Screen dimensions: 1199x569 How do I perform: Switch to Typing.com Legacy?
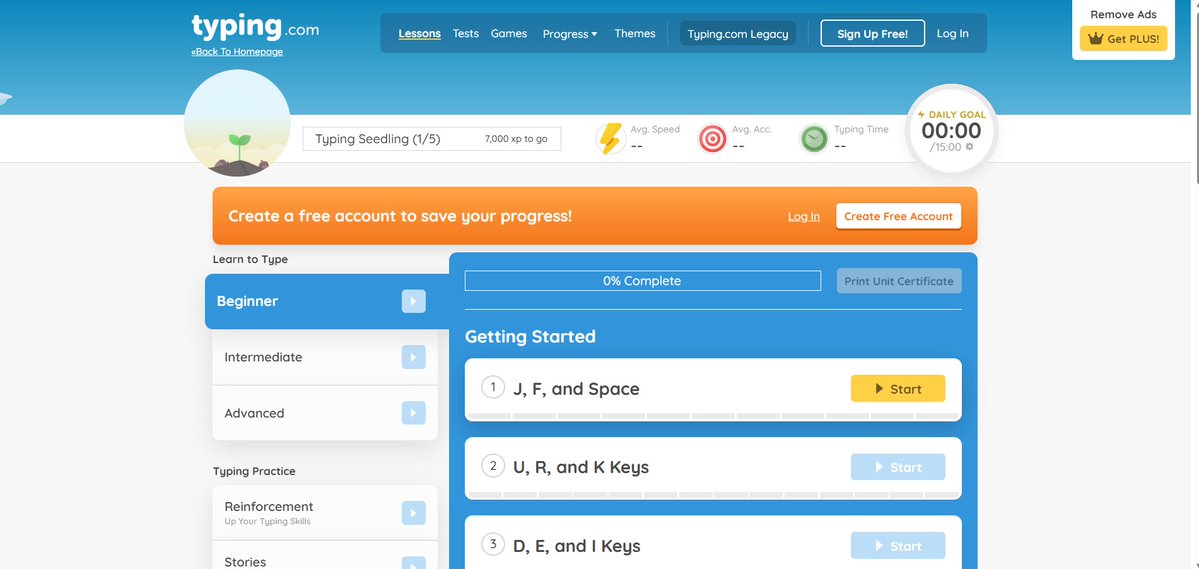(738, 34)
